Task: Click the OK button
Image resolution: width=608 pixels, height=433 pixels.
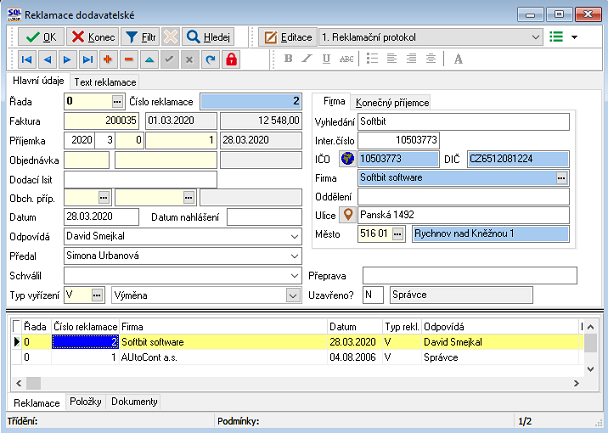Action: (x=41, y=37)
